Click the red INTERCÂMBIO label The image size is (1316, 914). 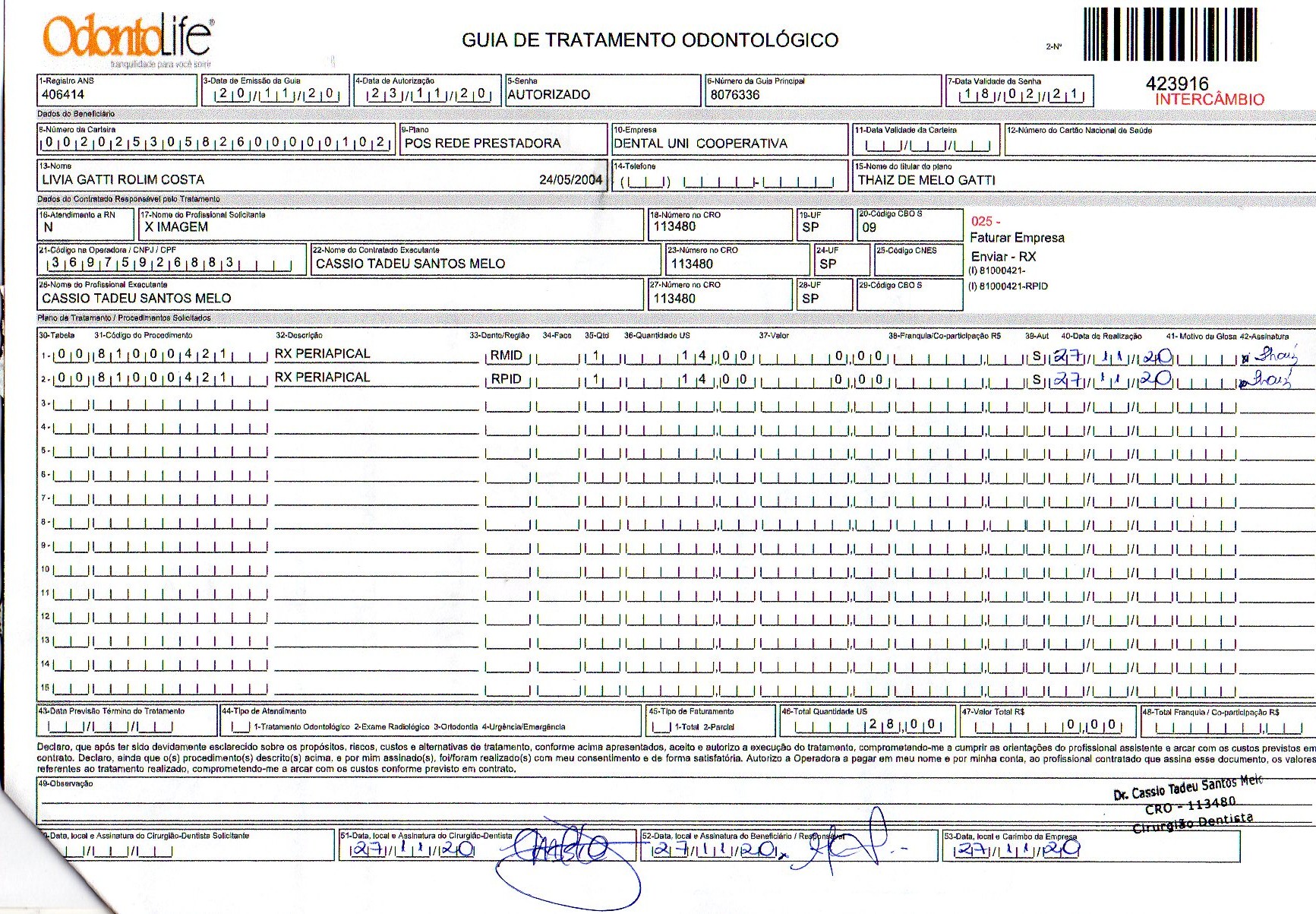(1210, 100)
